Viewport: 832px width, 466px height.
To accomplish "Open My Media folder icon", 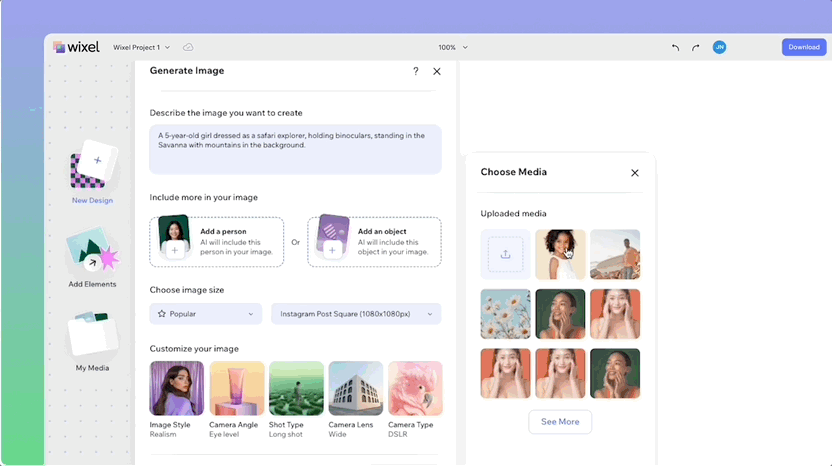I will 92,333.
